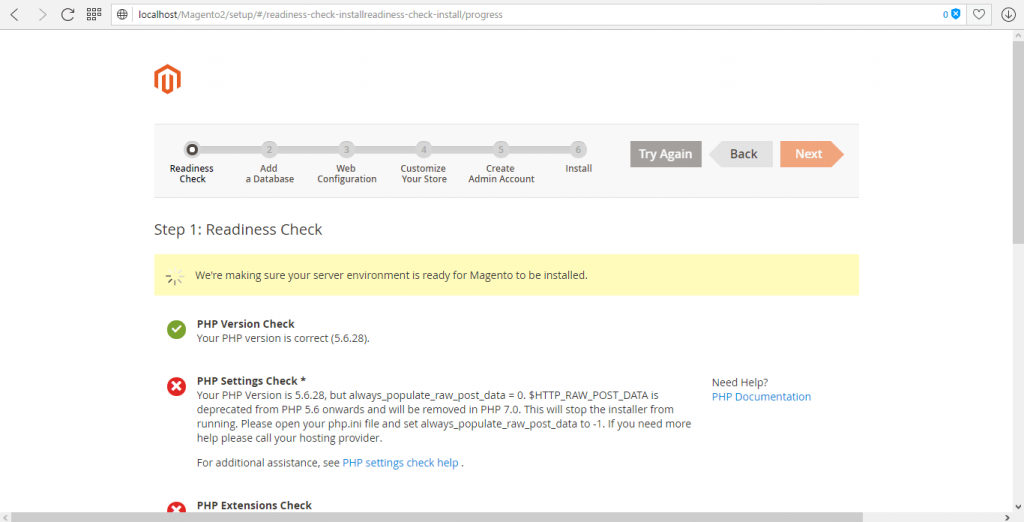Click the scroll down arrow
Viewport: 1024px width, 522px height.
click(1017, 507)
